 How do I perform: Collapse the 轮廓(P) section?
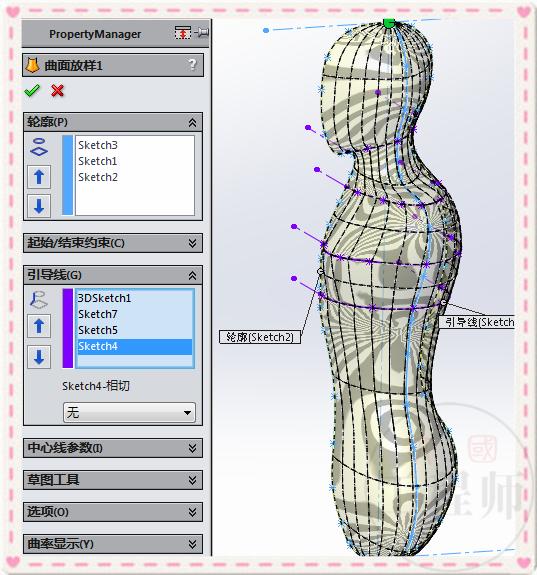pos(193,122)
